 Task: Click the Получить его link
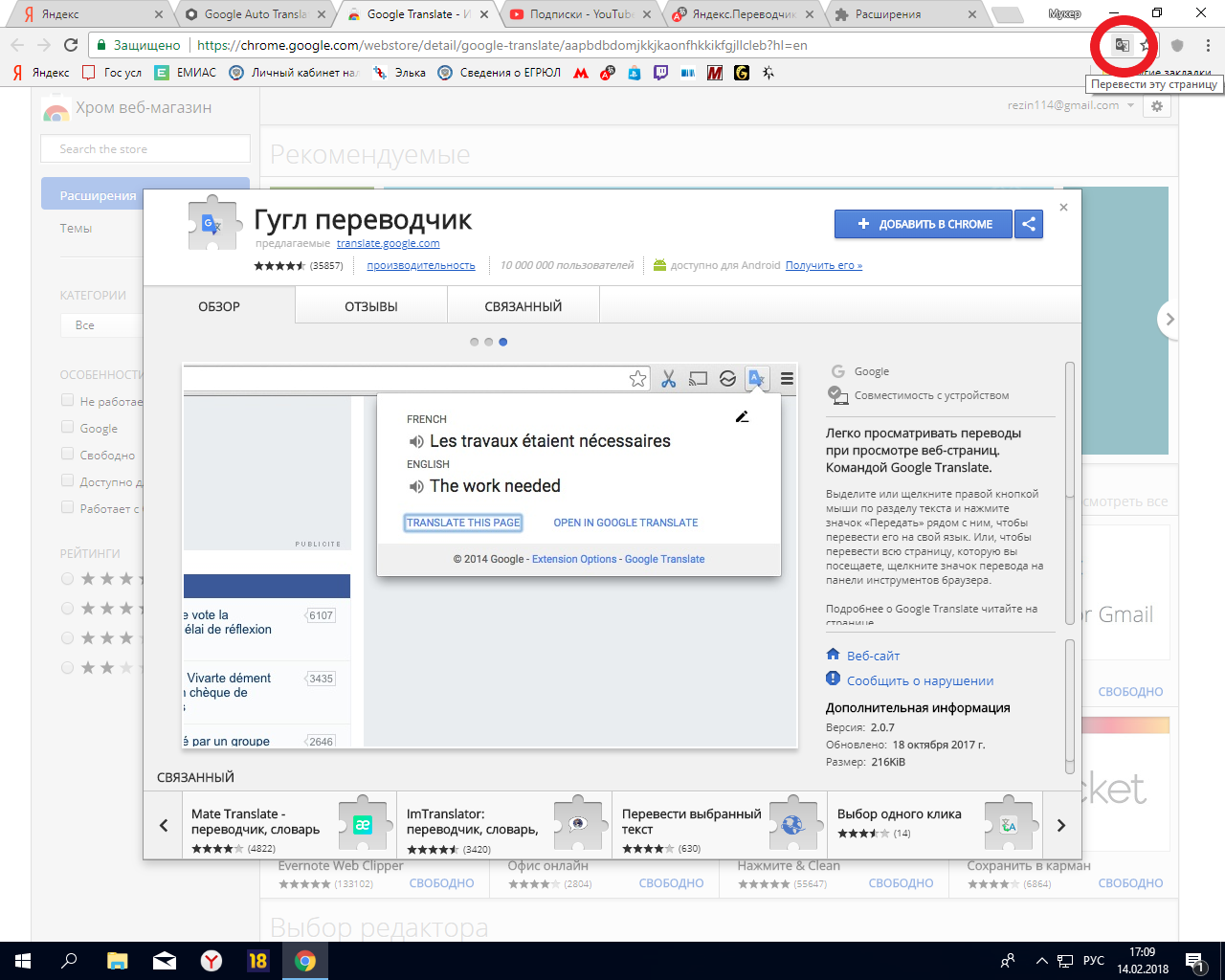[x=824, y=265]
